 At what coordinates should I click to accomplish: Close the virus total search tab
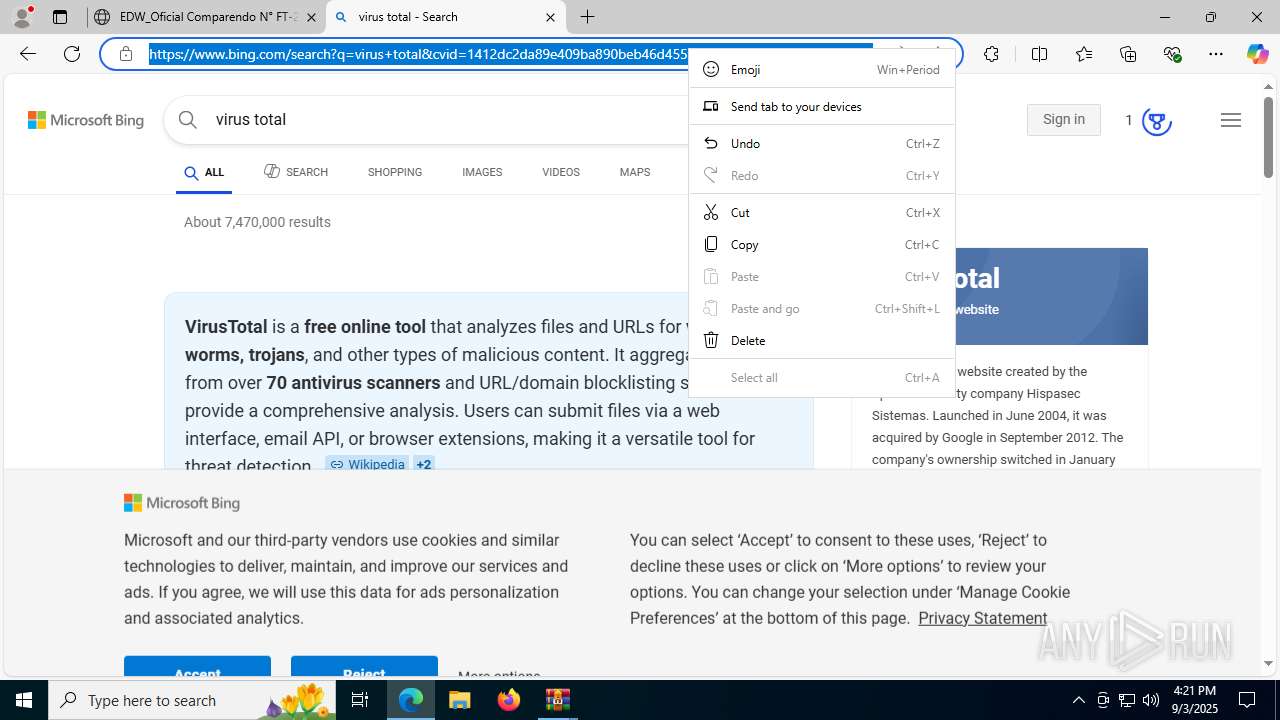click(x=550, y=17)
